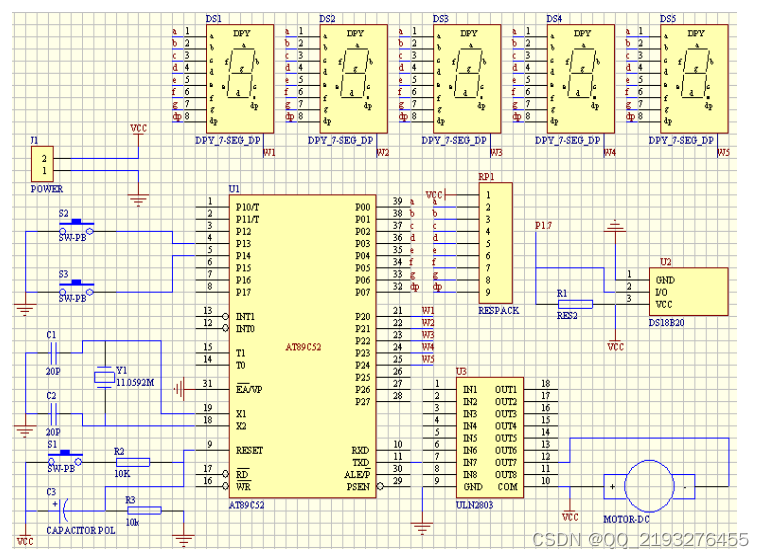Screen dimensions: 764x559
Task: Click the P17 net label near U2
Action: point(543,225)
